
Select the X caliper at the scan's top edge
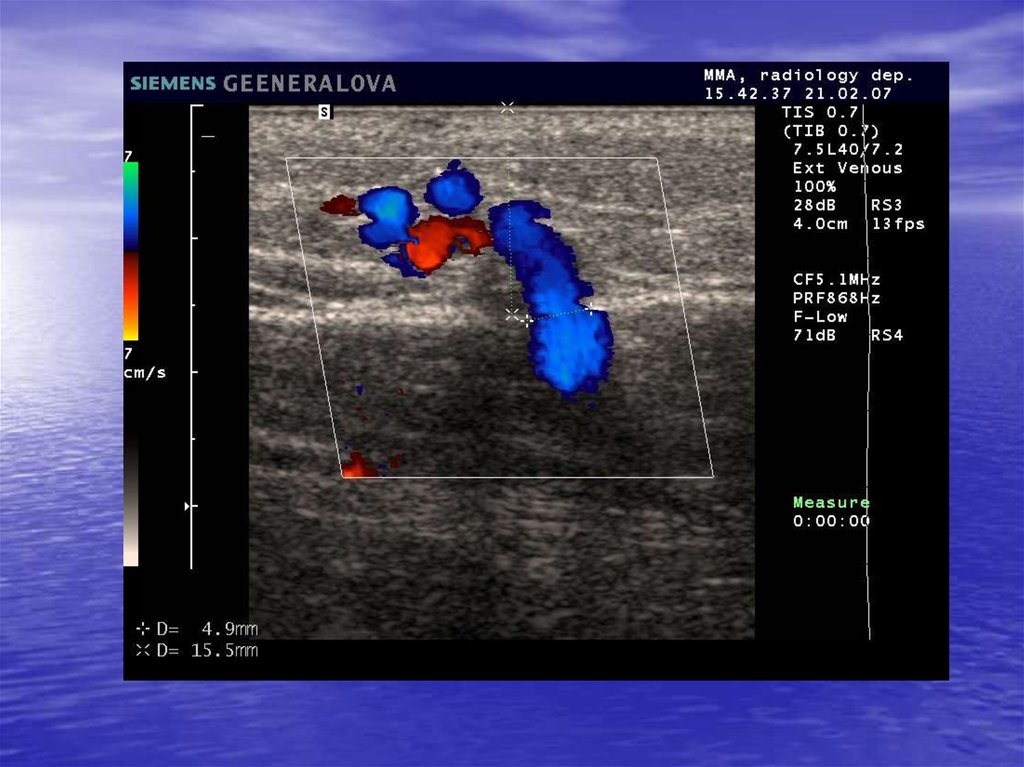tap(507, 107)
